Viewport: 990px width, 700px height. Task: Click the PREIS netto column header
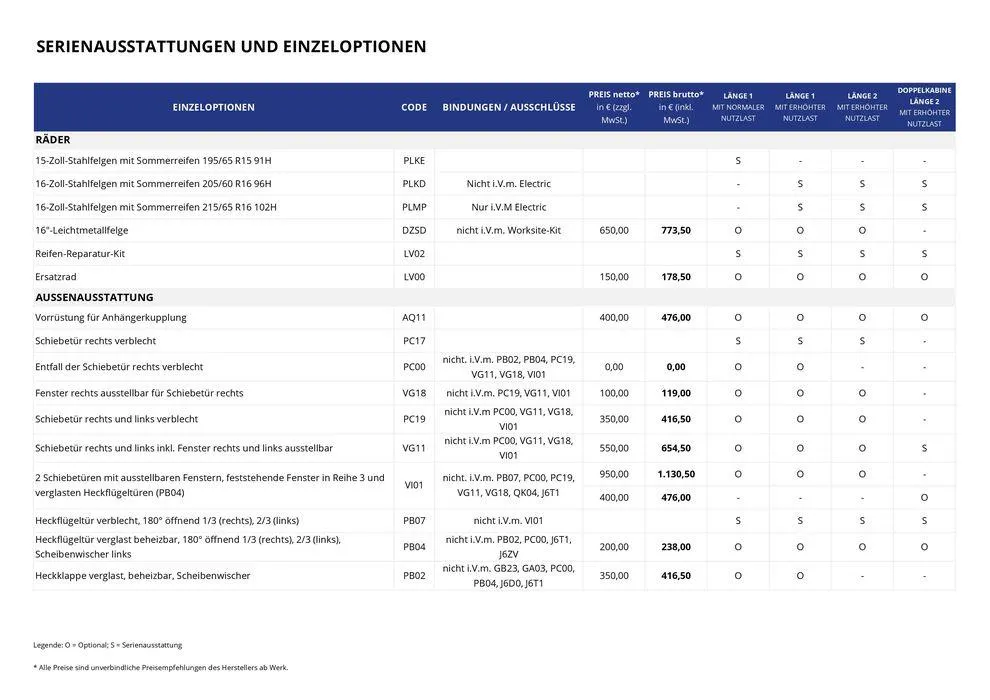coord(612,104)
